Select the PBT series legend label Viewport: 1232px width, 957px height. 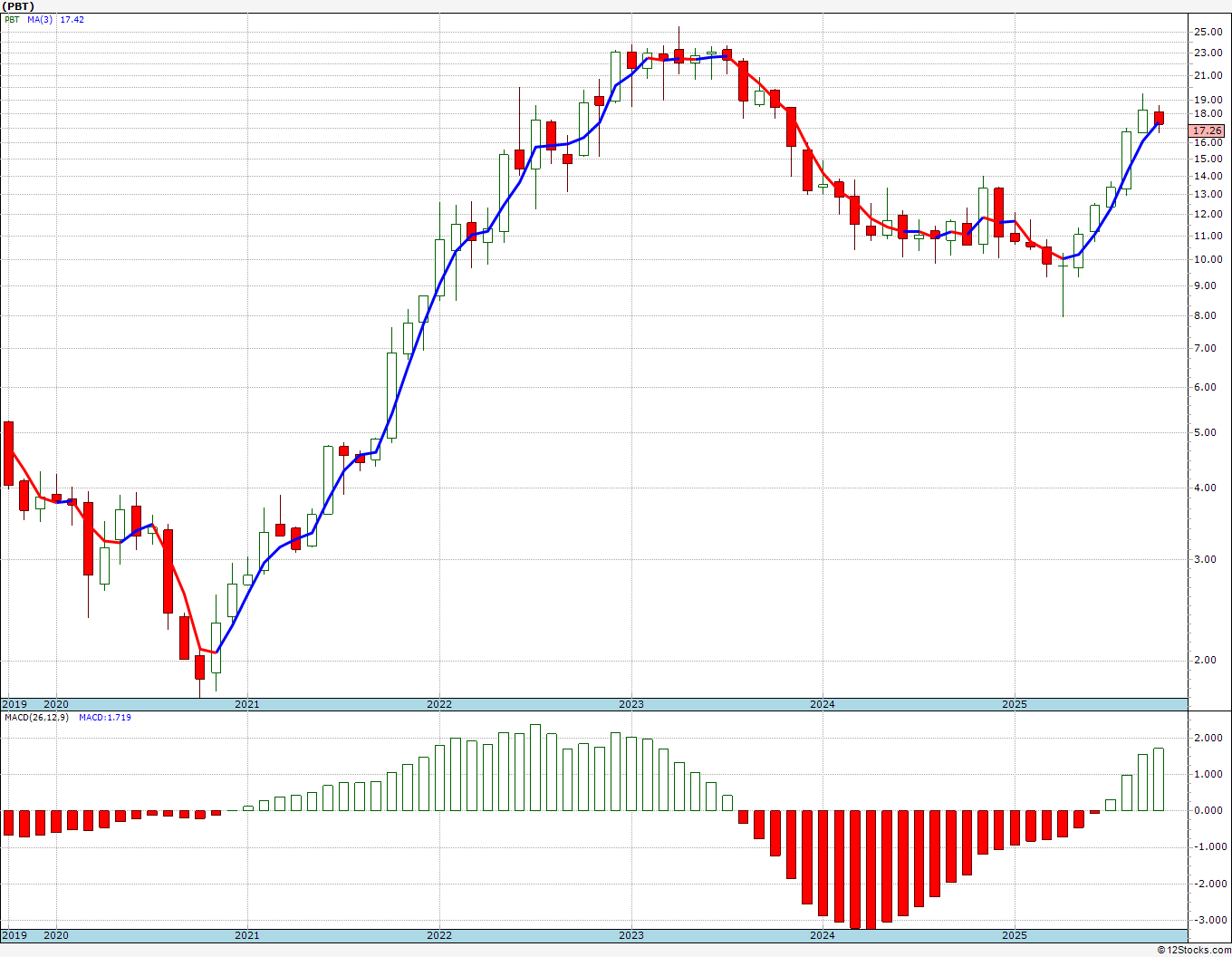(x=13, y=19)
